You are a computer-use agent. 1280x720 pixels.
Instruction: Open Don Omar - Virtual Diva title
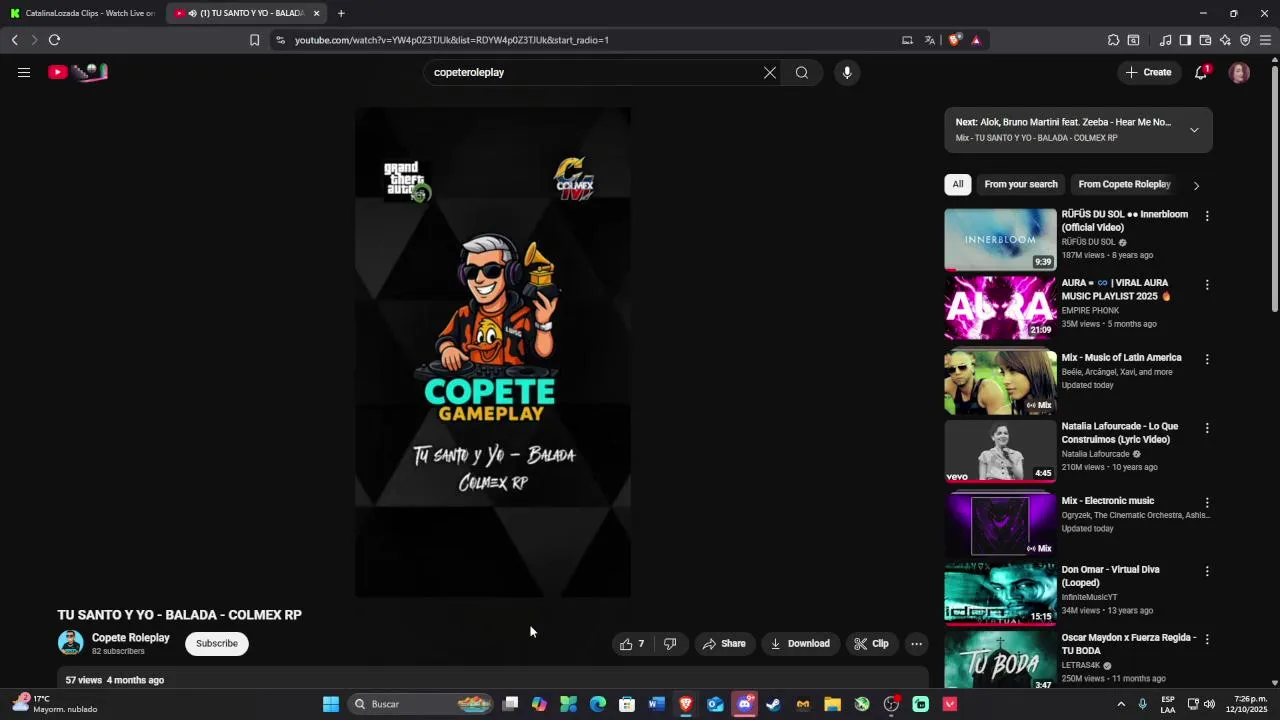(1110, 576)
